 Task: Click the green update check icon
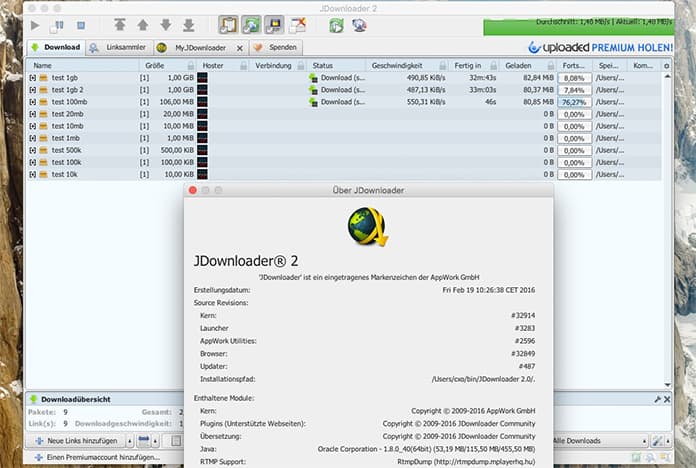(336, 25)
